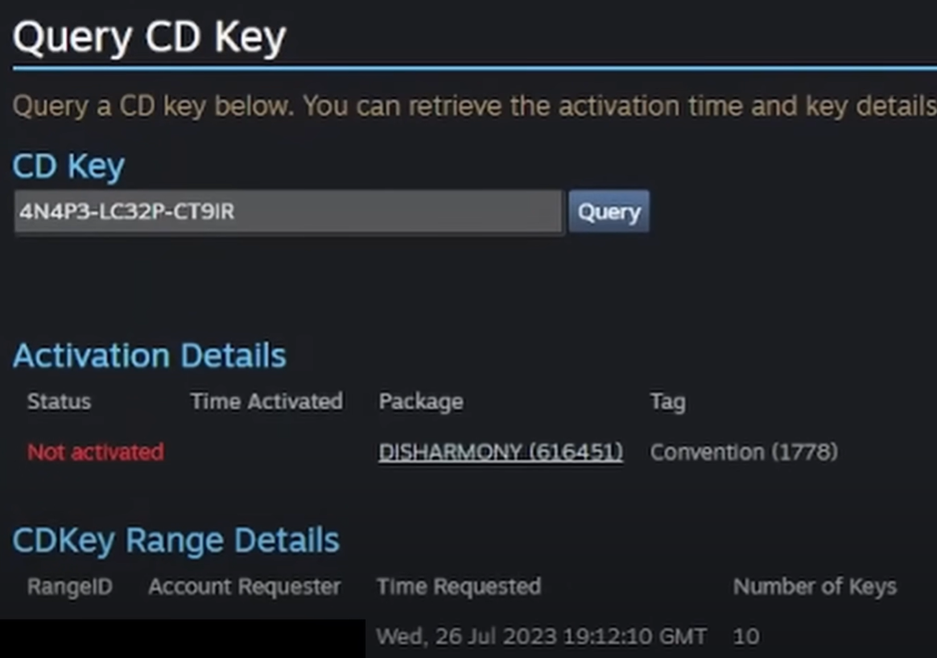Click the Account Requester column header
This screenshot has height=658, width=937.
244,587
